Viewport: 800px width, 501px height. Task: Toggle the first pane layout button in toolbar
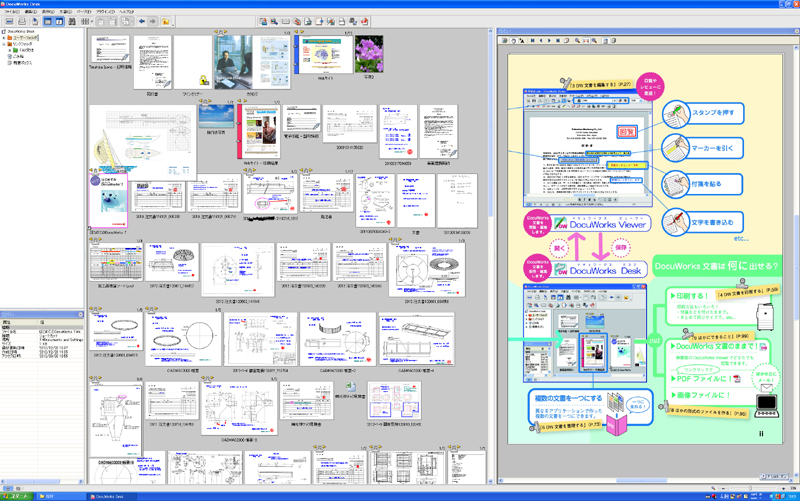pyautogui.click(x=47, y=21)
